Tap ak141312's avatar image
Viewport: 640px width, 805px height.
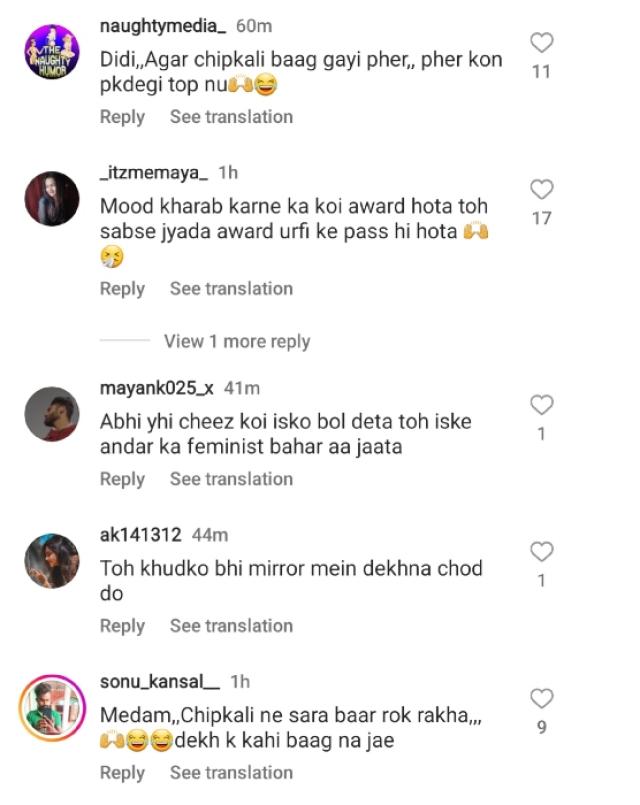pos(51,560)
